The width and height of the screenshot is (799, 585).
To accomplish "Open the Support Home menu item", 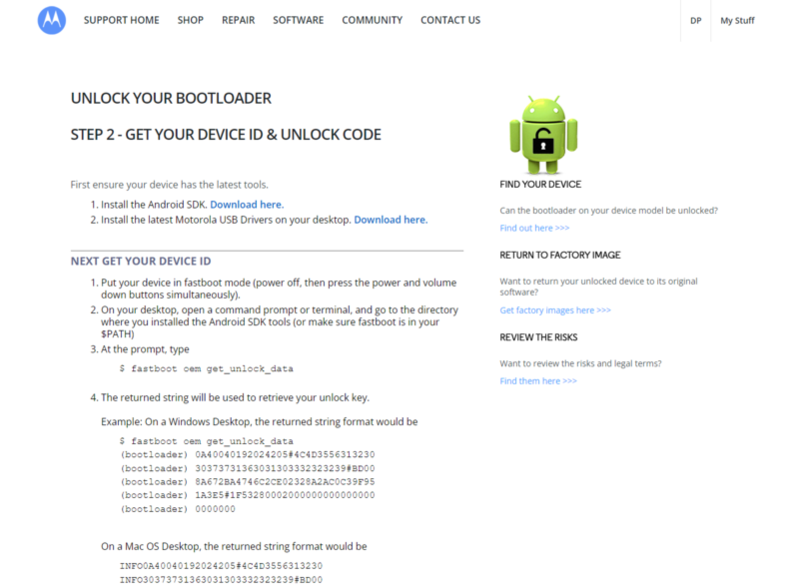I will pos(121,20).
